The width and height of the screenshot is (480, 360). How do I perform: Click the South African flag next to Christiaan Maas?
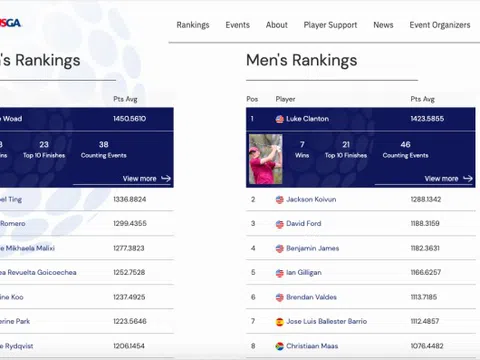point(280,346)
